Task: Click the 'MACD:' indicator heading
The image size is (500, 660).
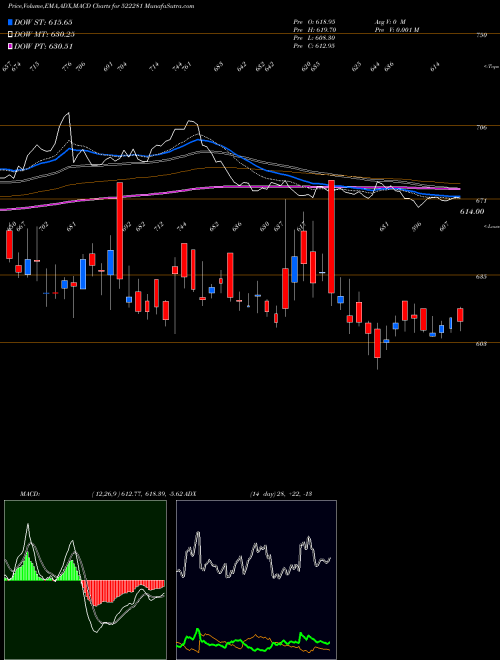Action: pos(29,494)
